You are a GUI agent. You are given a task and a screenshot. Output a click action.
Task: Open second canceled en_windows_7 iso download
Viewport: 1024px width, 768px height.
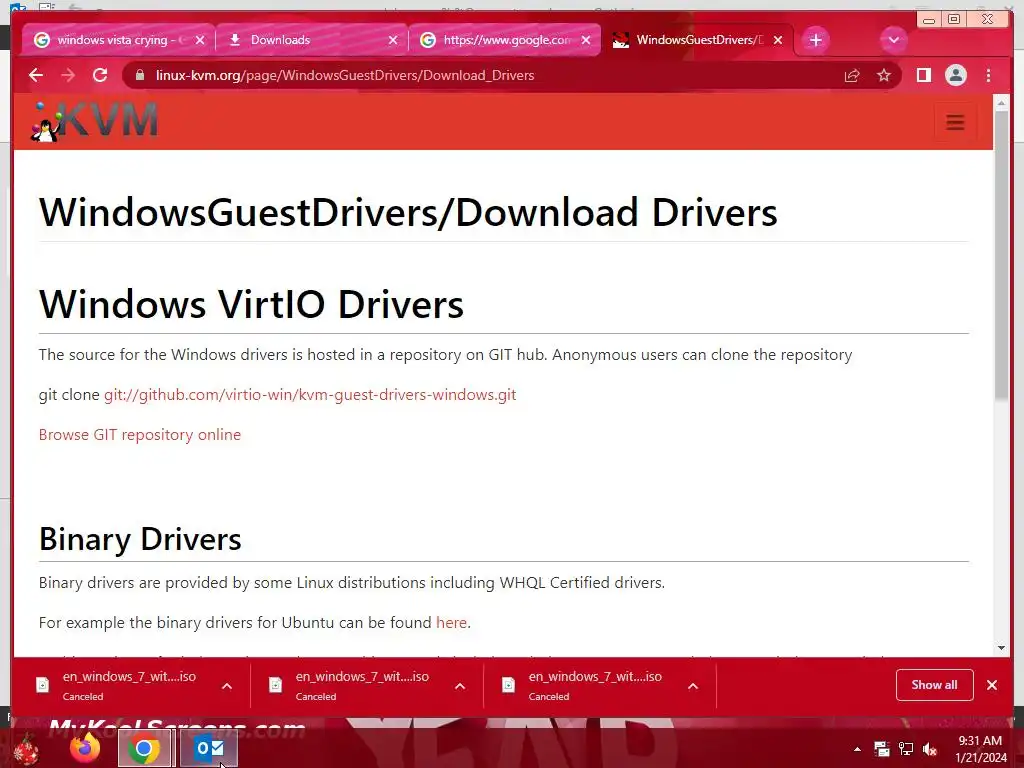point(351,685)
